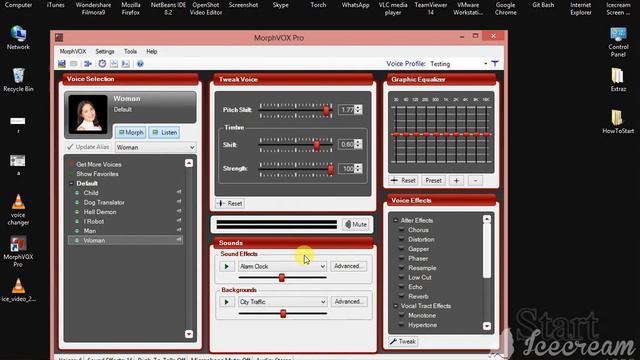Select the Recycle Bin desktop icon
The image size is (640, 360).
click(x=18, y=80)
